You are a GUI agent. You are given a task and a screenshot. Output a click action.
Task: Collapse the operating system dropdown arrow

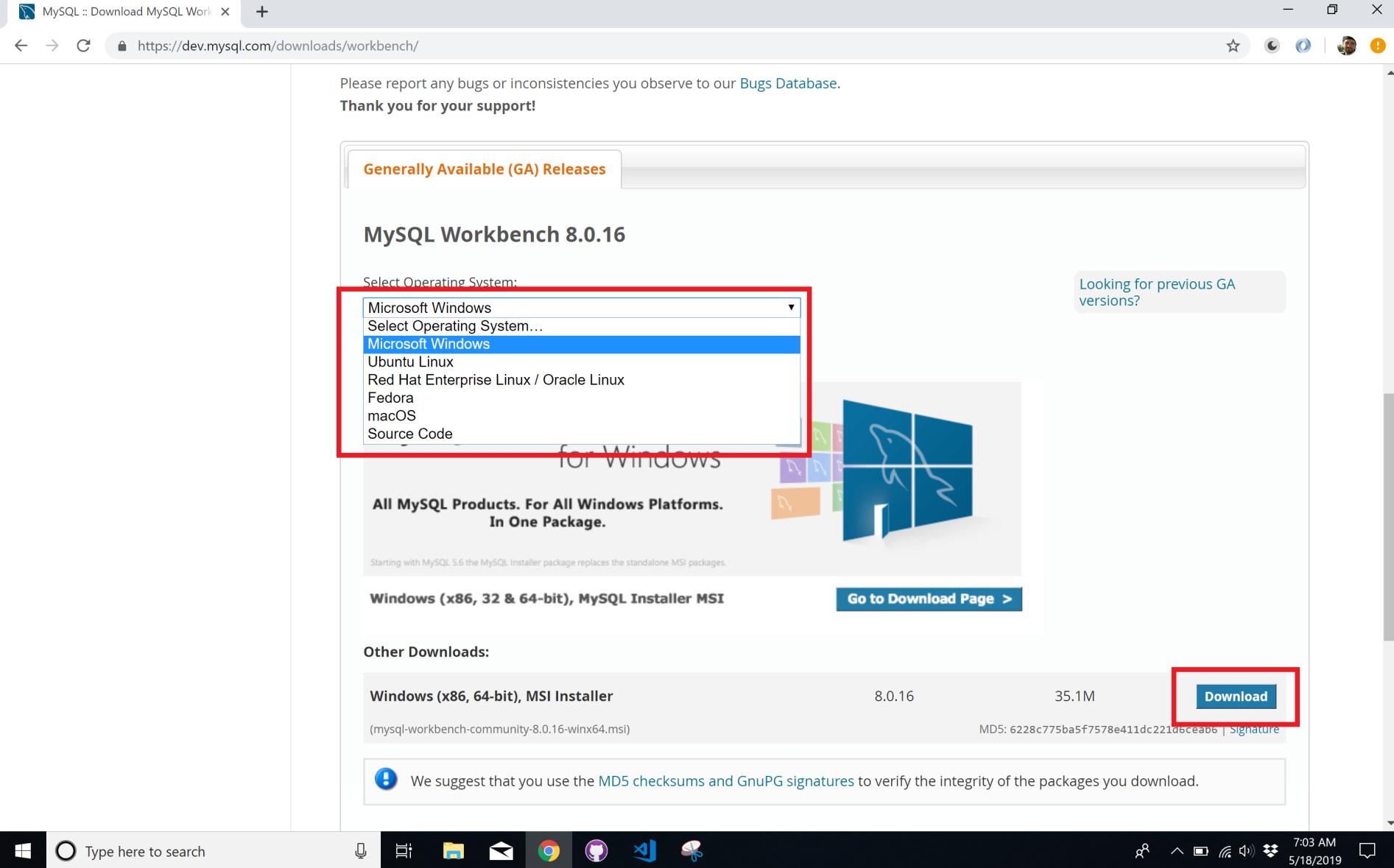(791, 307)
